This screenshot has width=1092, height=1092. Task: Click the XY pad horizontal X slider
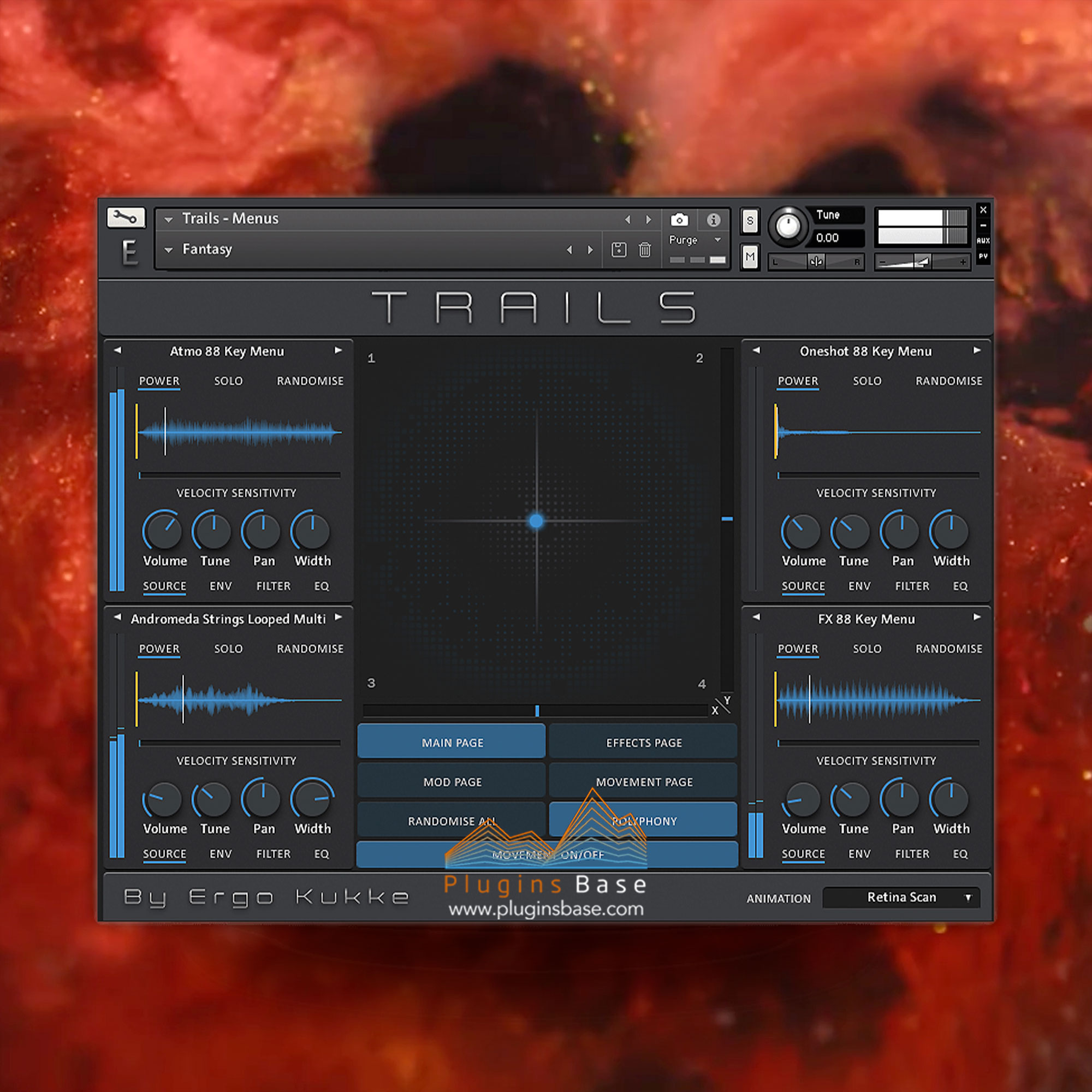coord(535,710)
